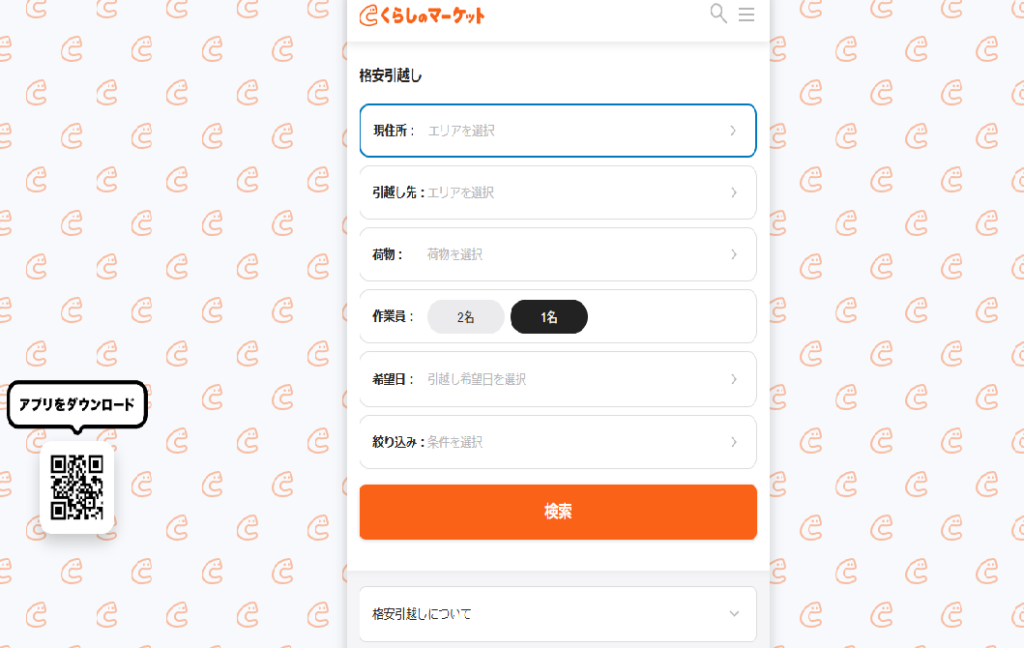The width and height of the screenshot is (1024, 648).
Task: Click the 荷物 row chevron arrow
Action: [x=733, y=254]
